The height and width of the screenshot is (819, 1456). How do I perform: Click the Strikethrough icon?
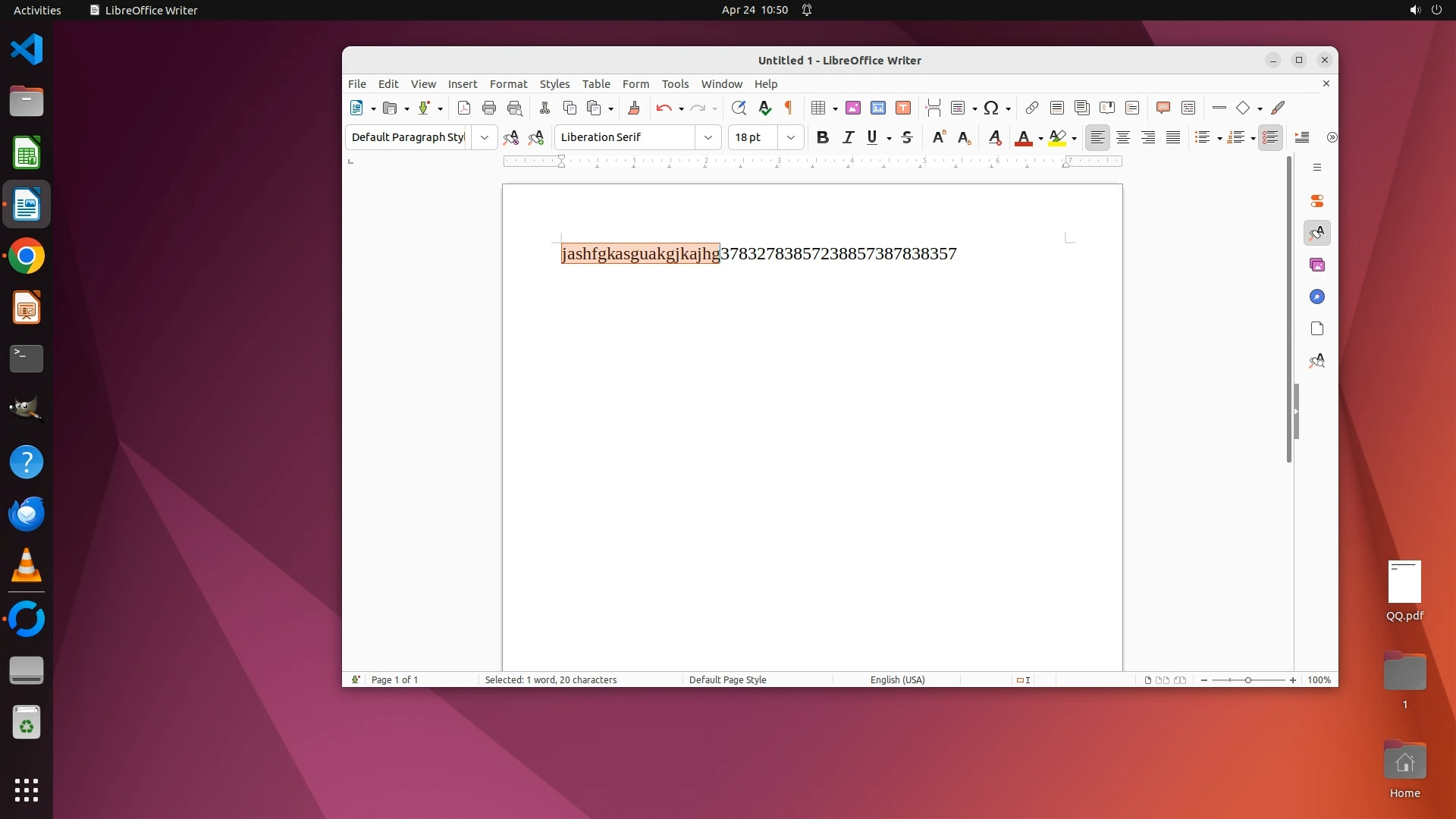[907, 137]
